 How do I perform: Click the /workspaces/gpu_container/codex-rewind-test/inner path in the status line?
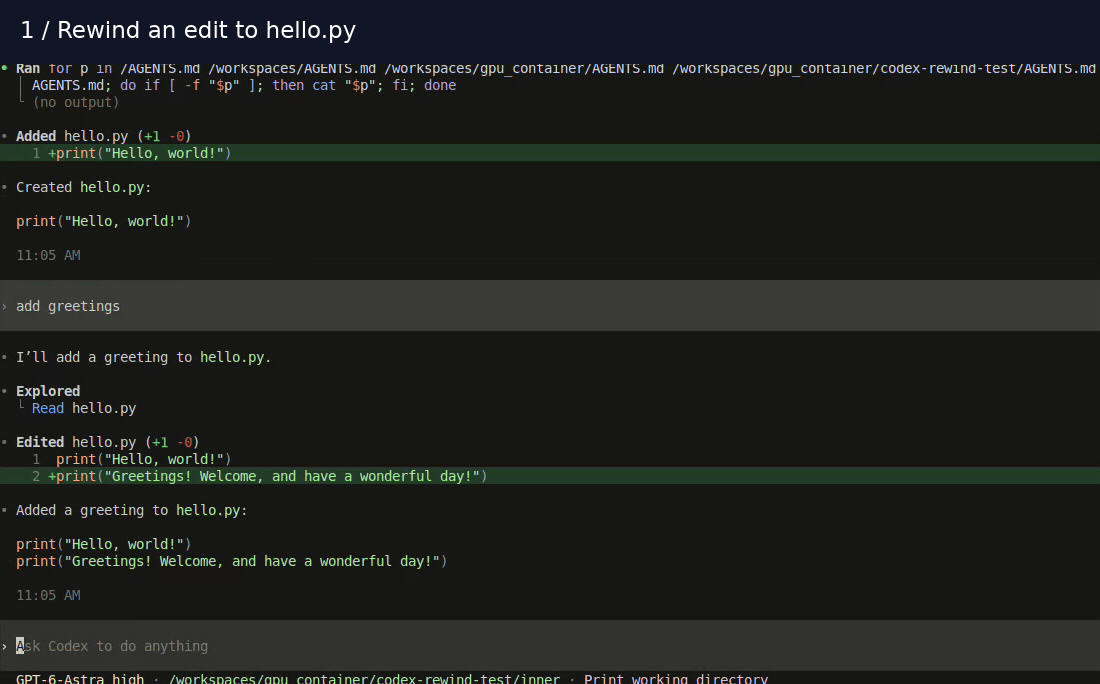click(364, 678)
